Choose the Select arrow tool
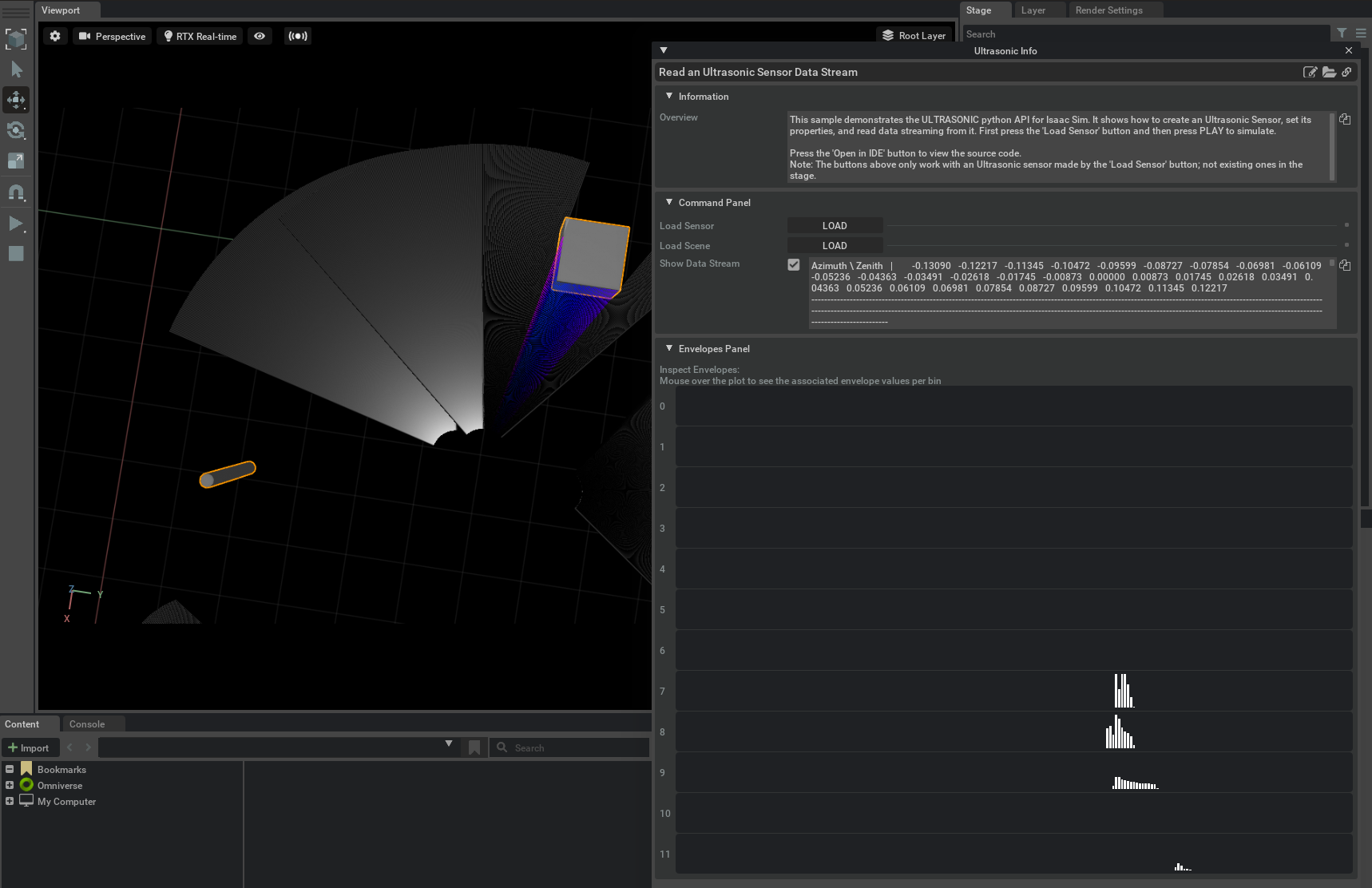1372x888 pixels. tap(16, 69)
